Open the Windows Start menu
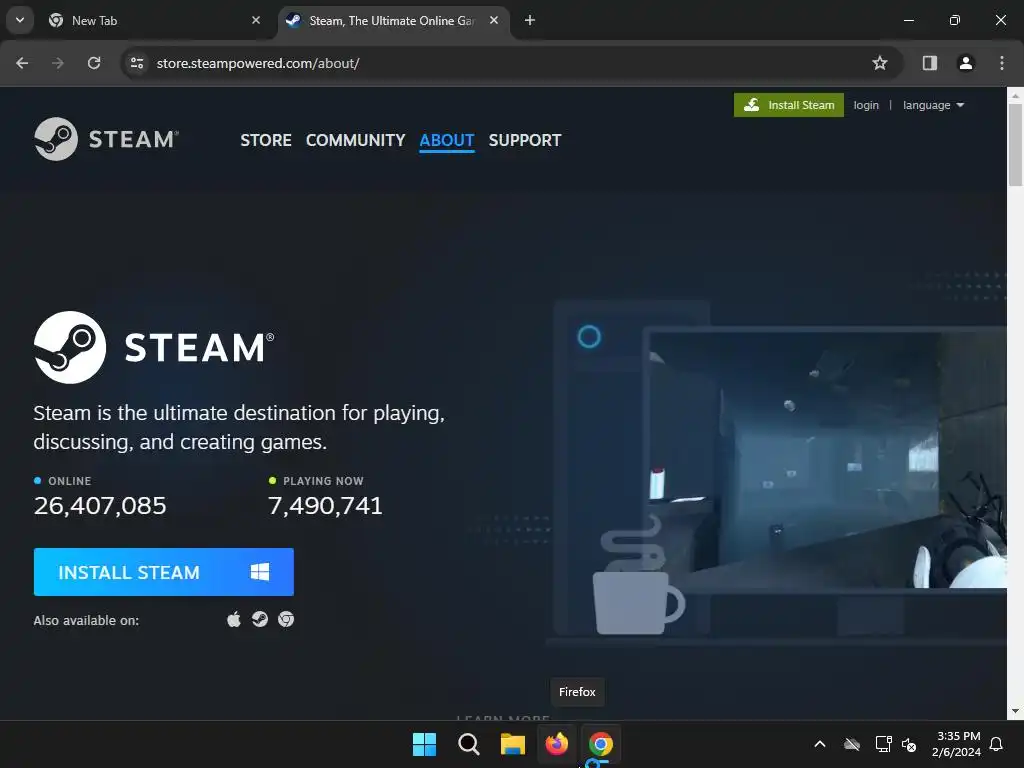The width and height of the screenshot is (1024, 768). (424, 744)
